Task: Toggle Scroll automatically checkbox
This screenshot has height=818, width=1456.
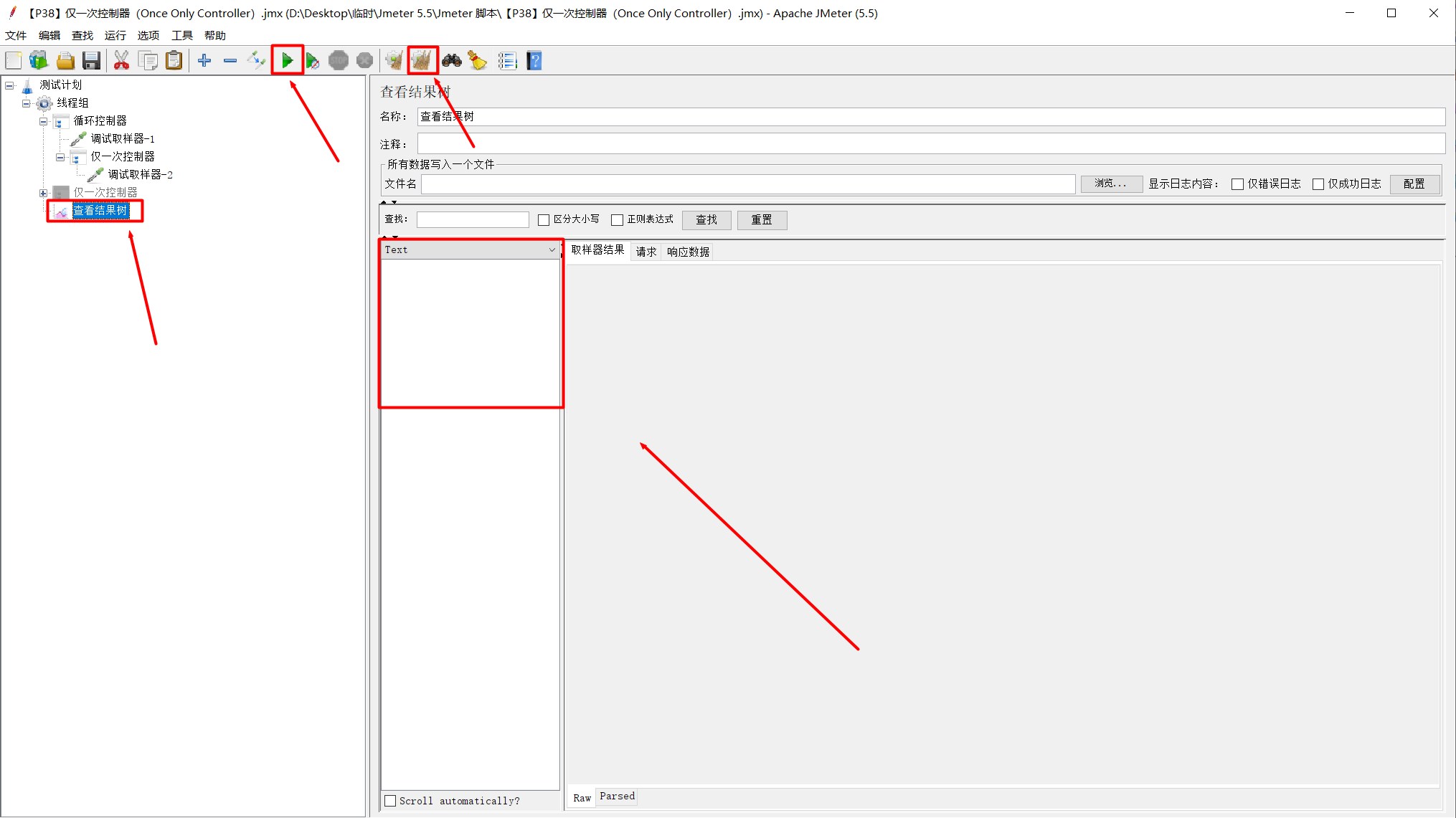Action: click(x=390, y=801)
